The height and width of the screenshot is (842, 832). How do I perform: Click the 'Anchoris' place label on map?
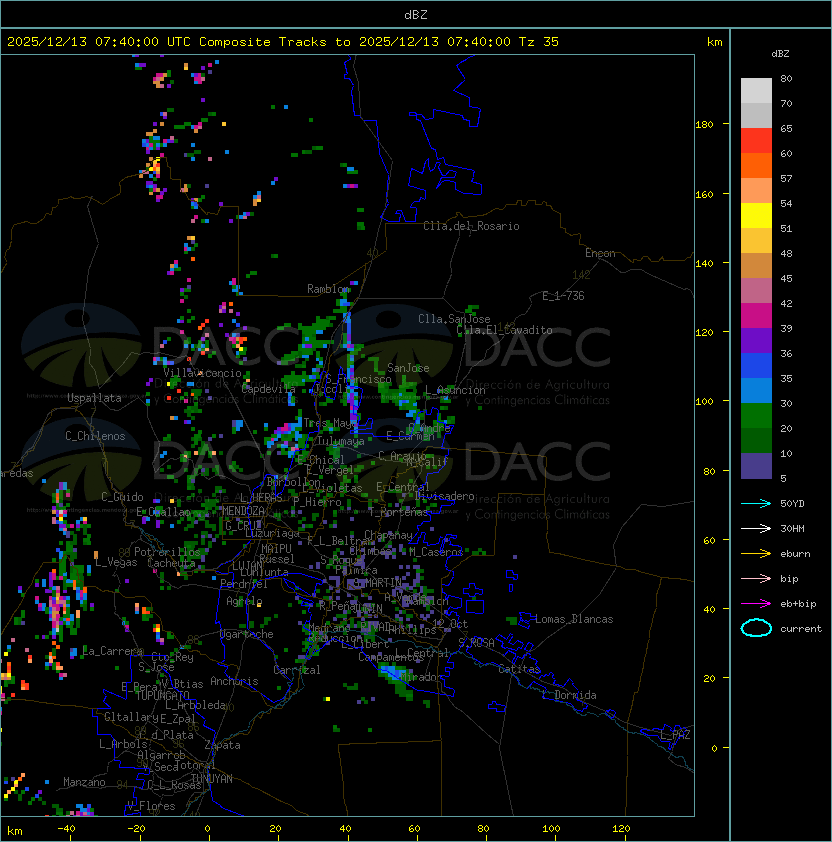pos(234,681)
